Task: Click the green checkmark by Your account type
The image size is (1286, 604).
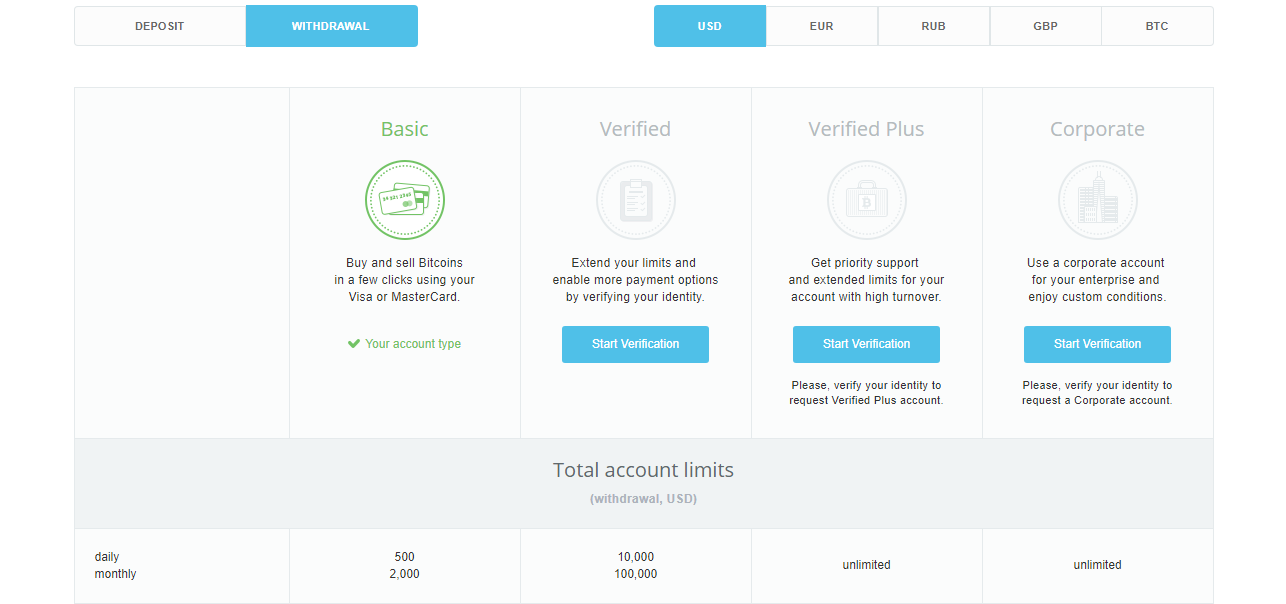Action: (x=354, y=343)
